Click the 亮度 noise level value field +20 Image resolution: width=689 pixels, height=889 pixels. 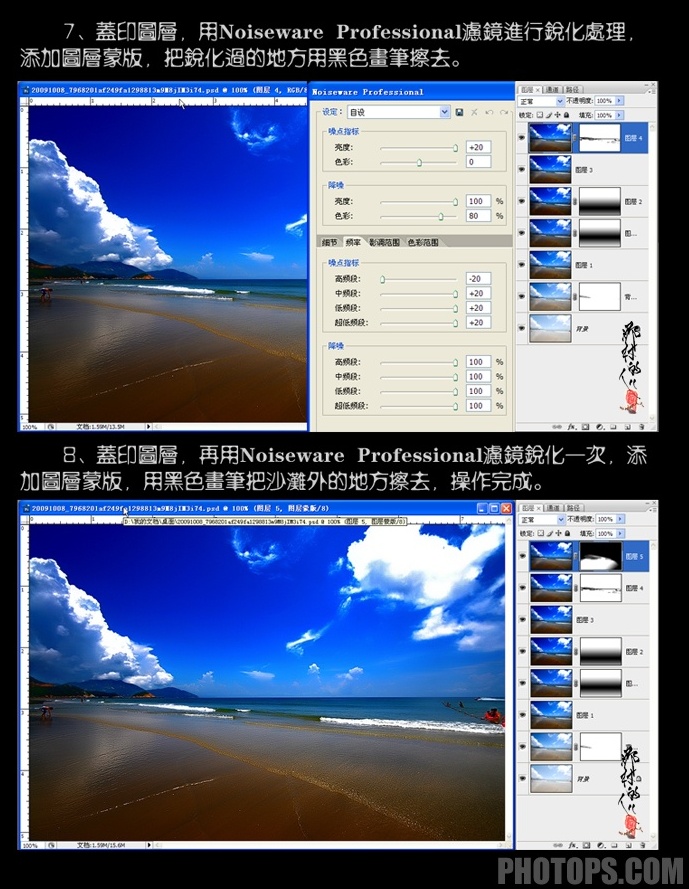(478, 147)
